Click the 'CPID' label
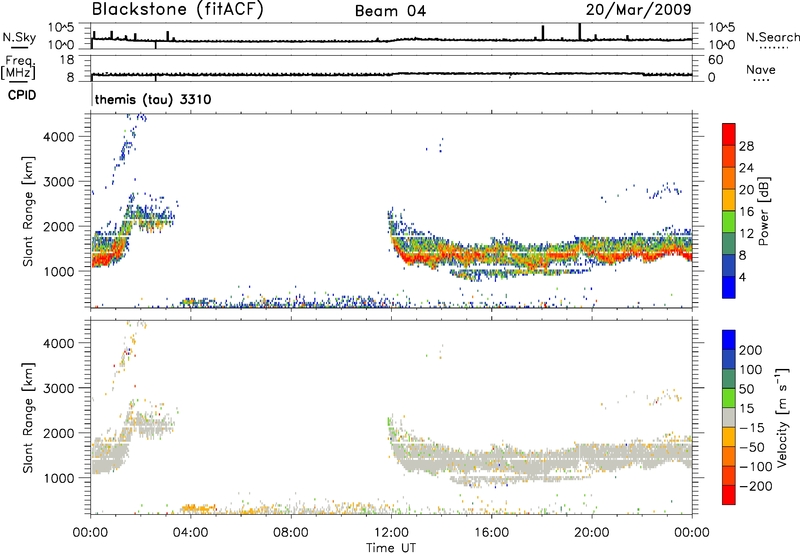800x554 pixels. point(22,95)
